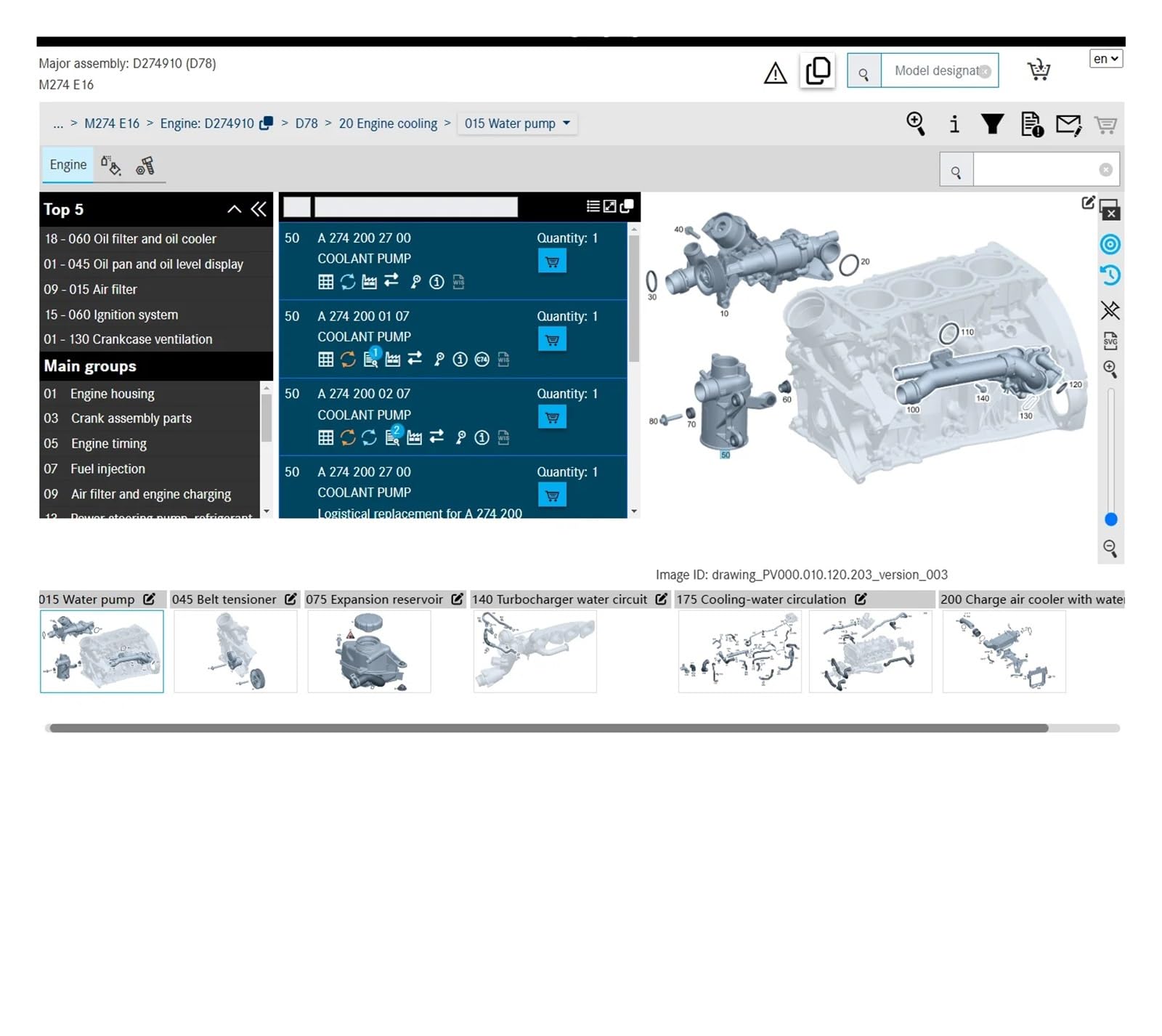Go to 20 Engine cooling breadcrumb
Screen dimensions: 1162x1036
pos(388,124)
